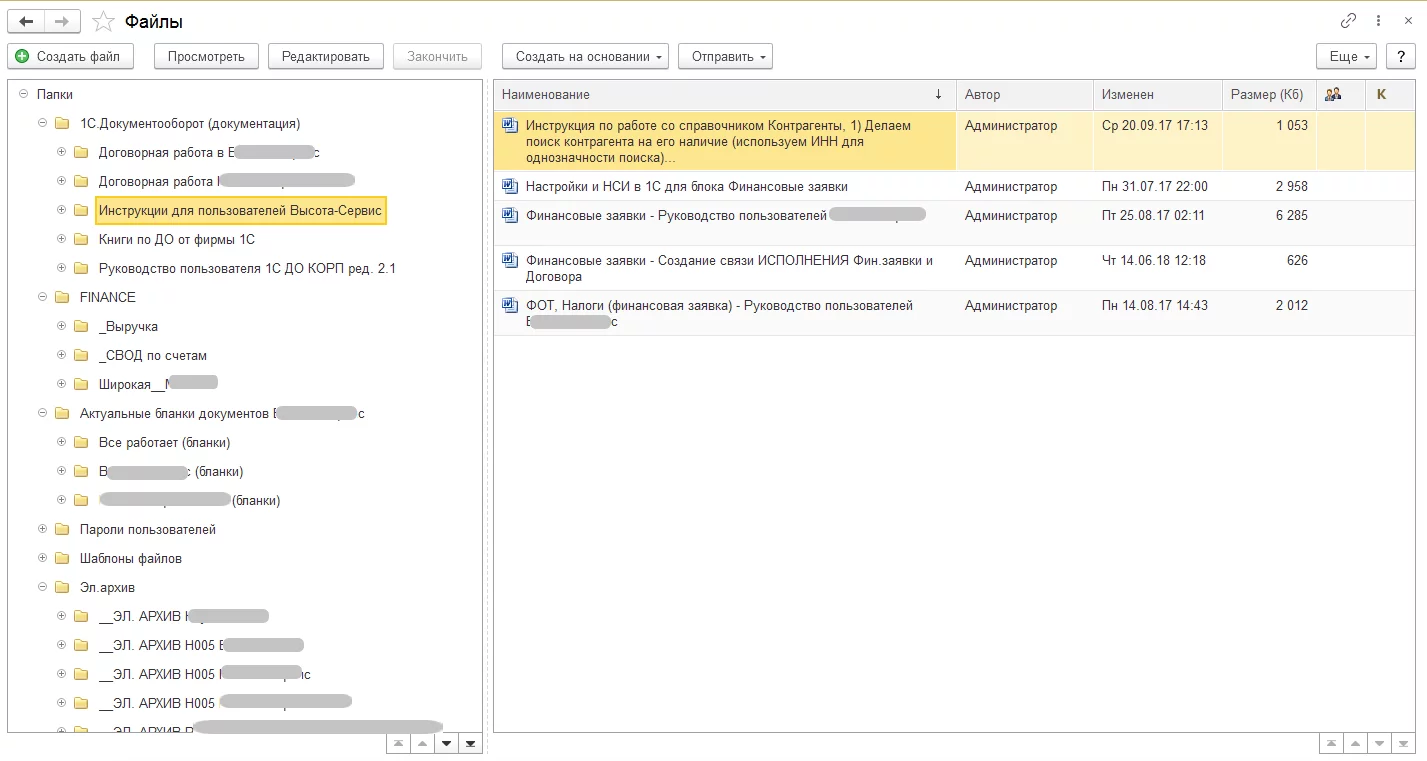The image size is (1427, 761).
Task: Jump to the last row of the file list
Action: coord(1404,744)
